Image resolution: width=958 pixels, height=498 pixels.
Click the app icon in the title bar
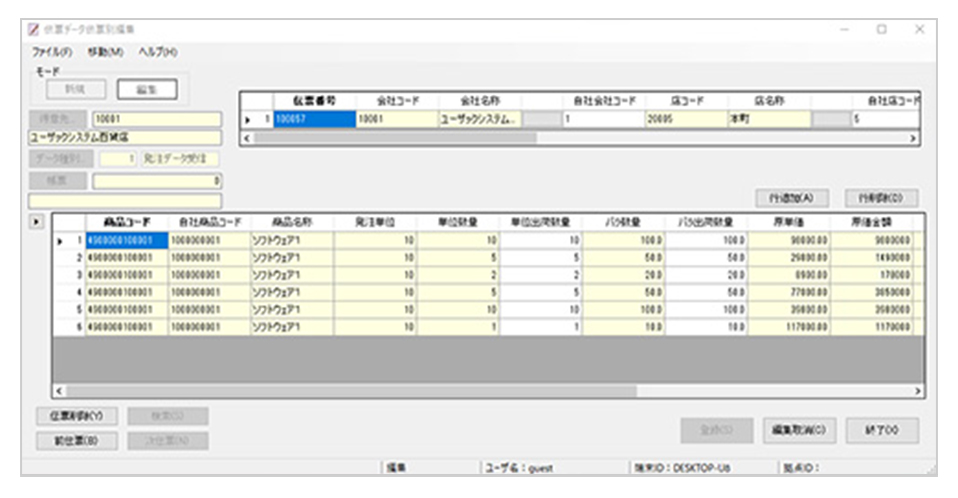coord(33,29)
